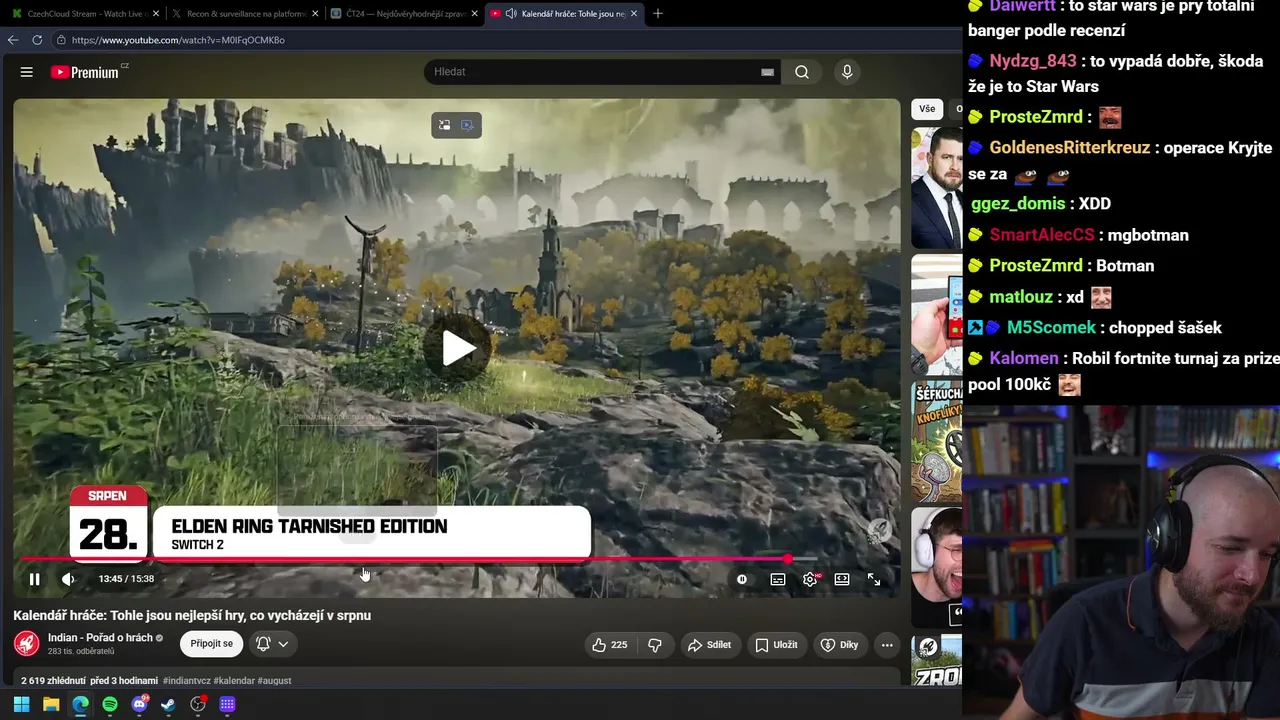Viewport: 1280px width, 720px height.
Task: Click the large play overlay on video
Action: (x=458, y=348)
